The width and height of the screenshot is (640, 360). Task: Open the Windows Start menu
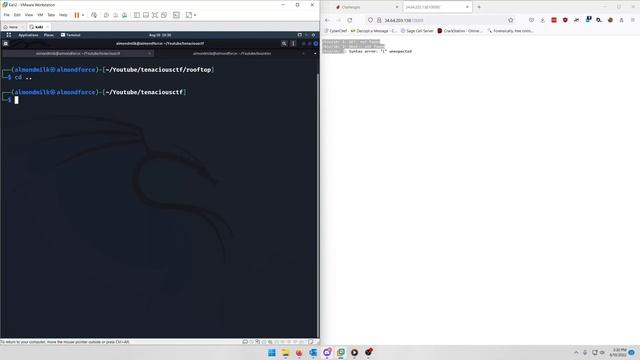coord(272,352)
